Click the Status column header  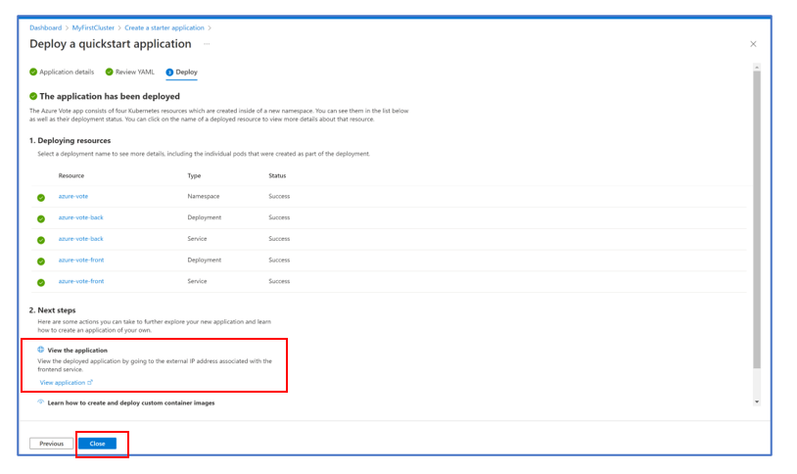pyautogui.click(x=277, y=176)
